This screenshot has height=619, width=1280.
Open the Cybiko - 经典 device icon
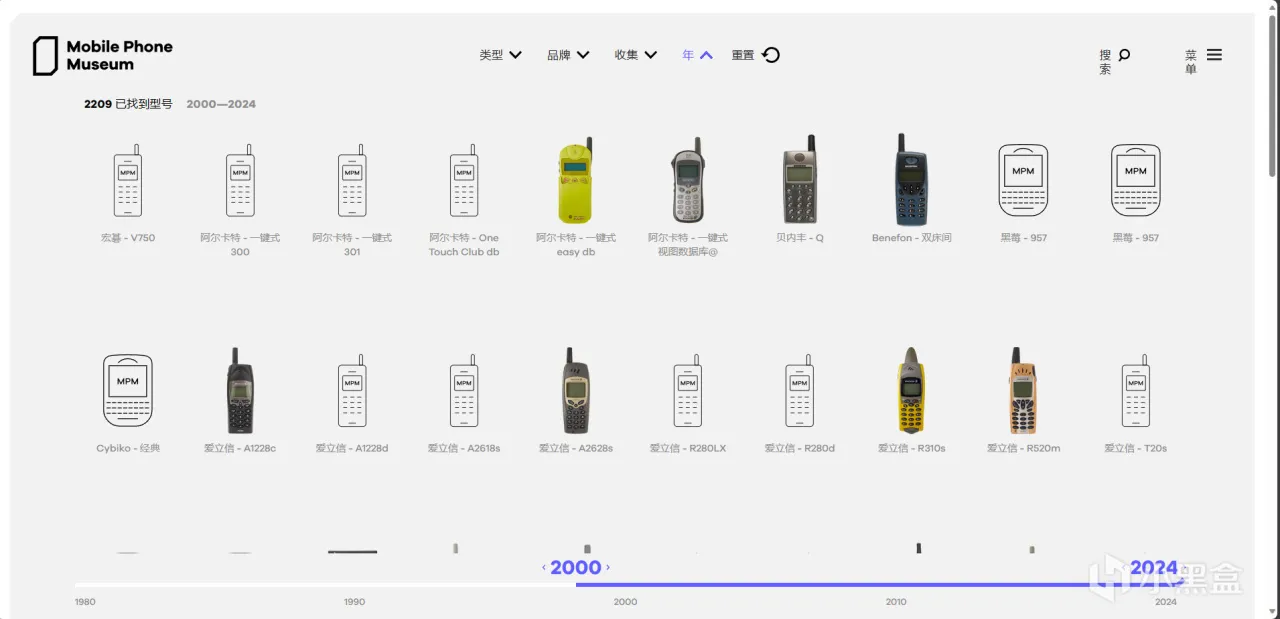128,391
